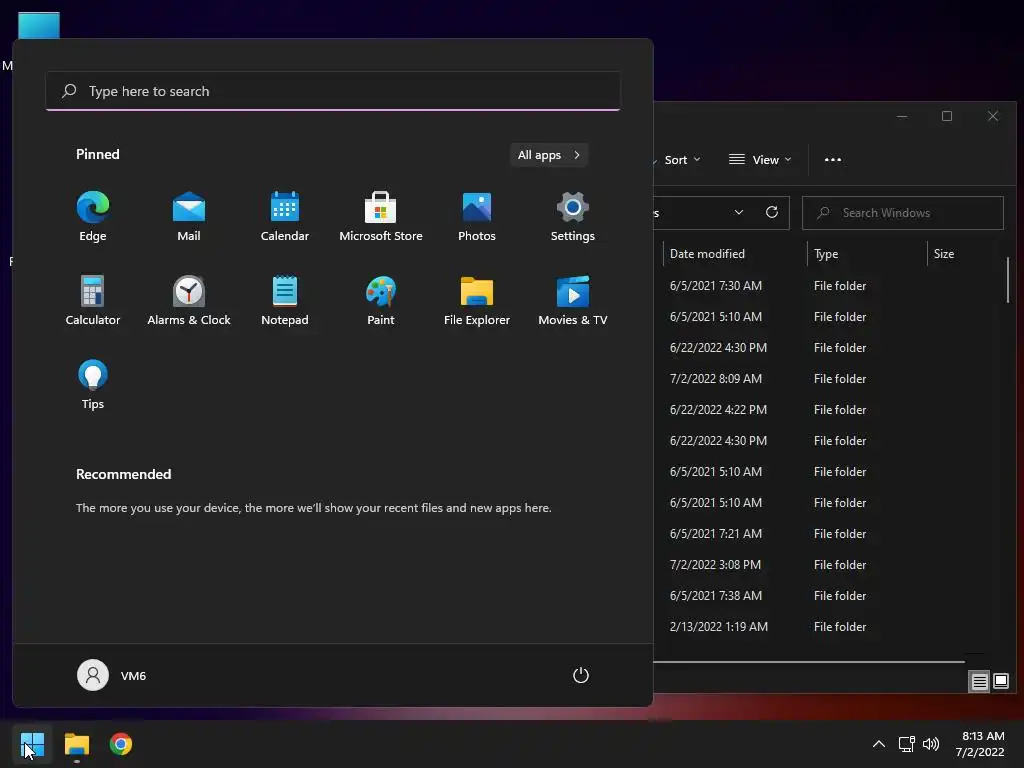The width and height of the screenshot is (1024, 768).
Task: Open Settings from pinned apps
Action: 573,217
